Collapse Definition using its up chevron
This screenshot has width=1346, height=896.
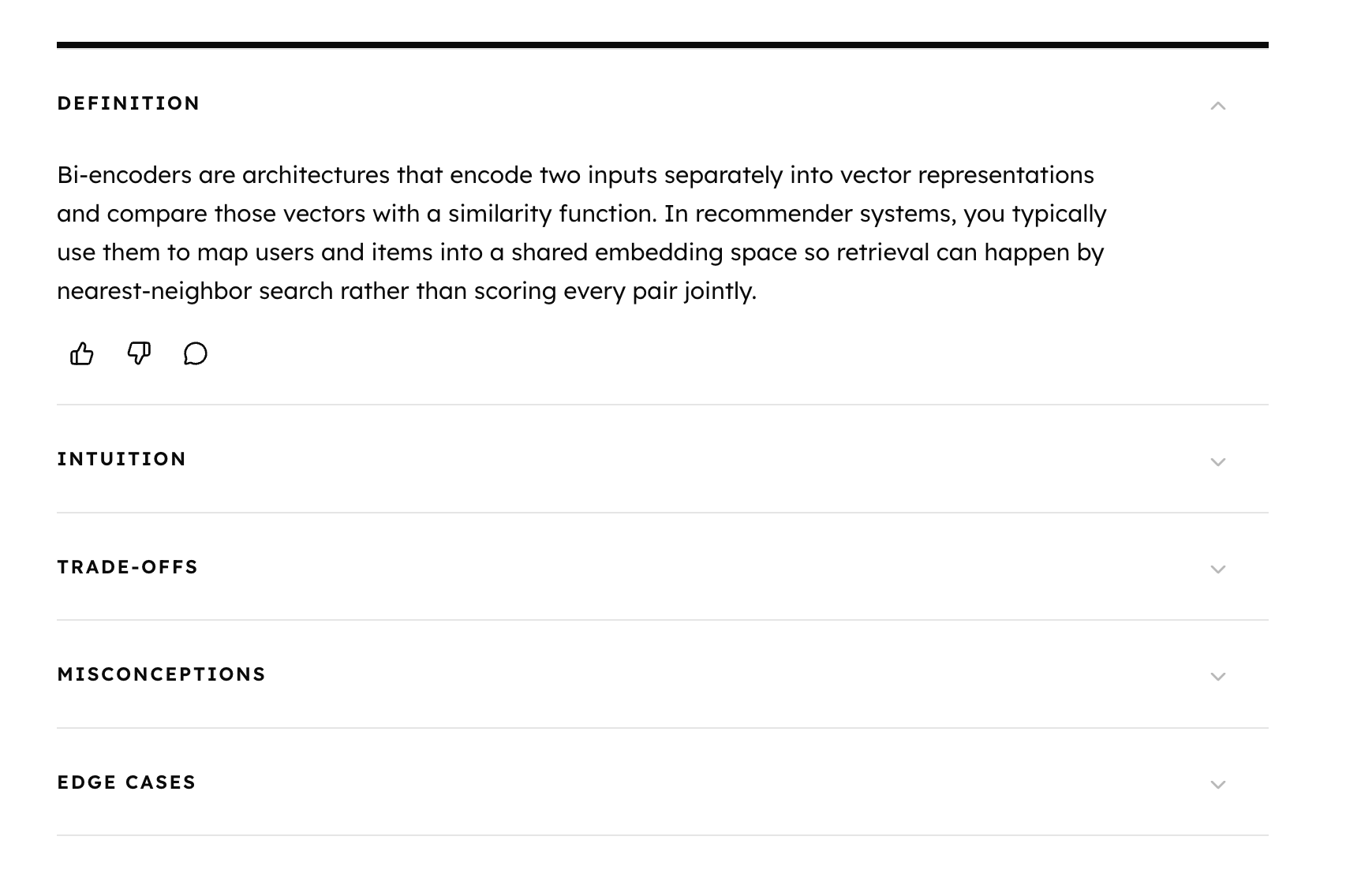coord(1218,106)
